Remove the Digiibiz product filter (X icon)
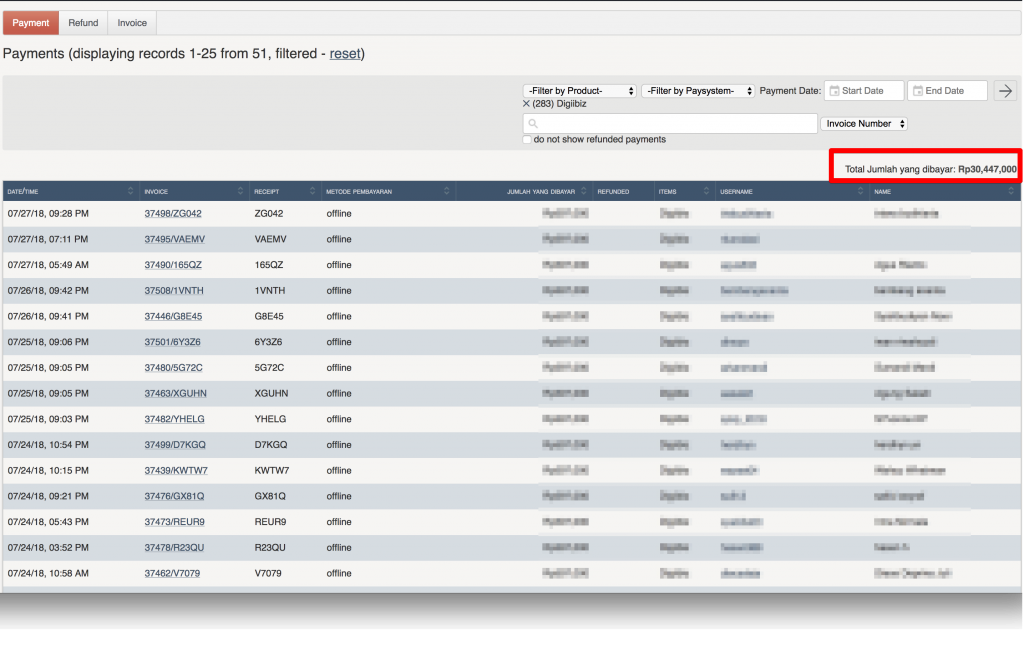Image resolution: width=1024 pixels, height=650 pixels. 526,104
